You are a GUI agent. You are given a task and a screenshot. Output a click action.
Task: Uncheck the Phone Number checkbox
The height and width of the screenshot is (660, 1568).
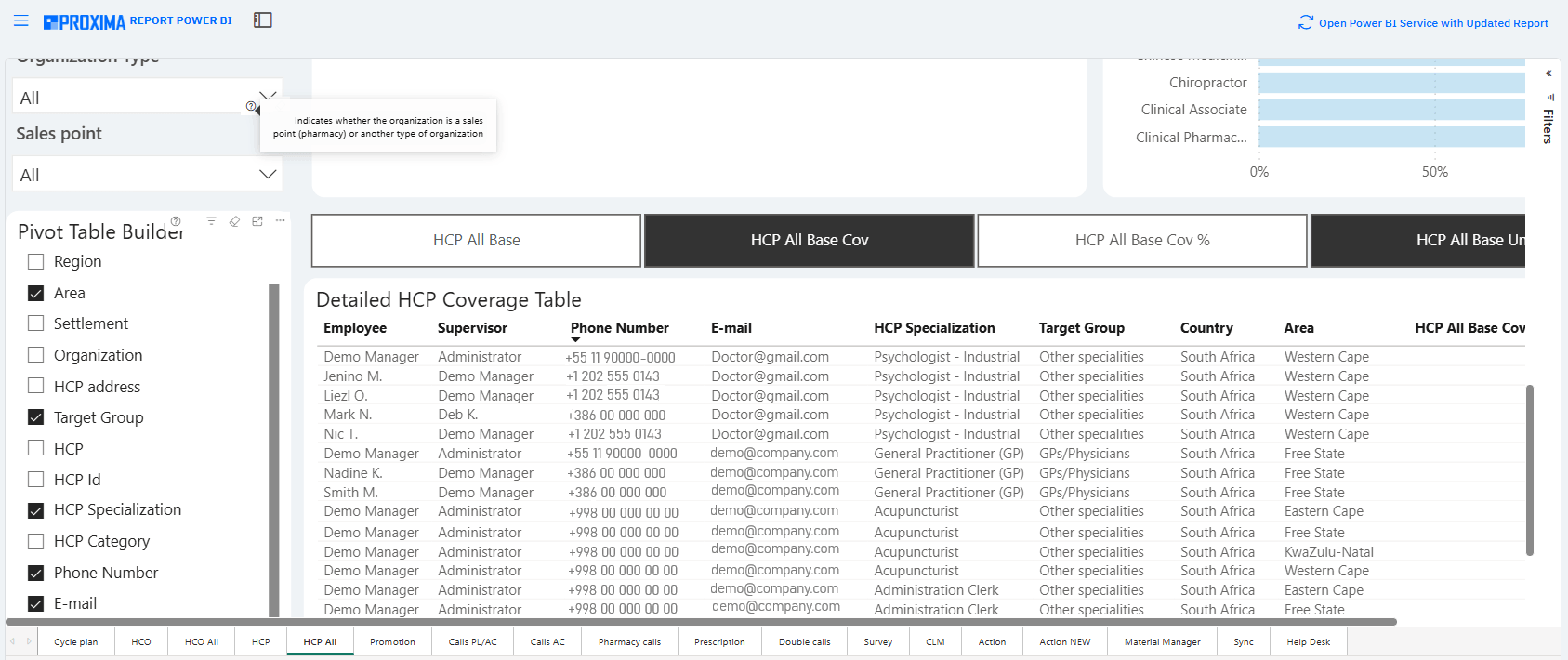tap(36, 573)
